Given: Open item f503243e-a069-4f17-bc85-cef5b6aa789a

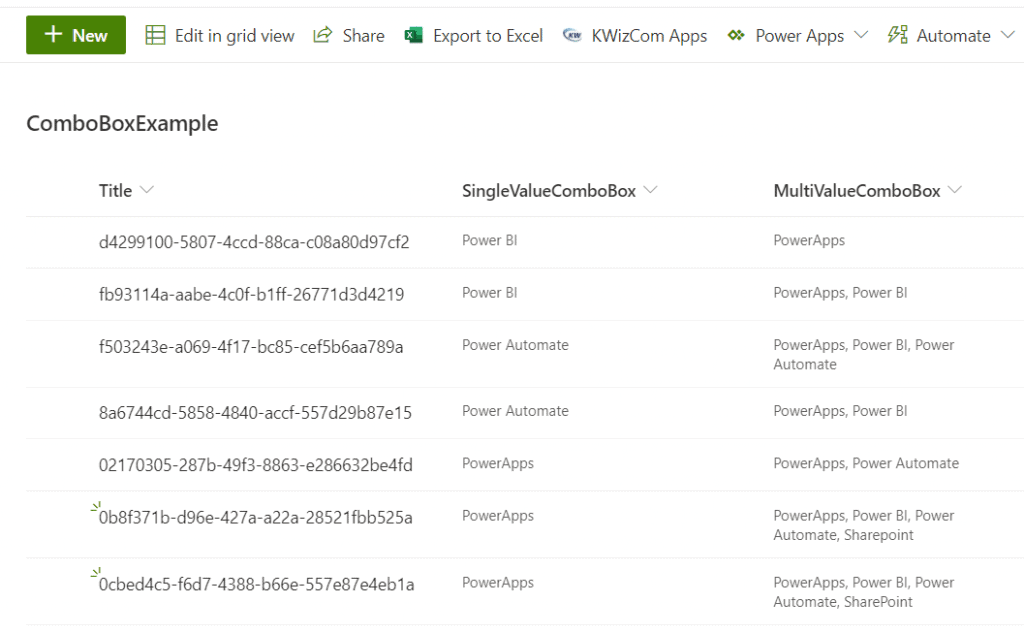Looking at the screenshot, I should 251,347.
